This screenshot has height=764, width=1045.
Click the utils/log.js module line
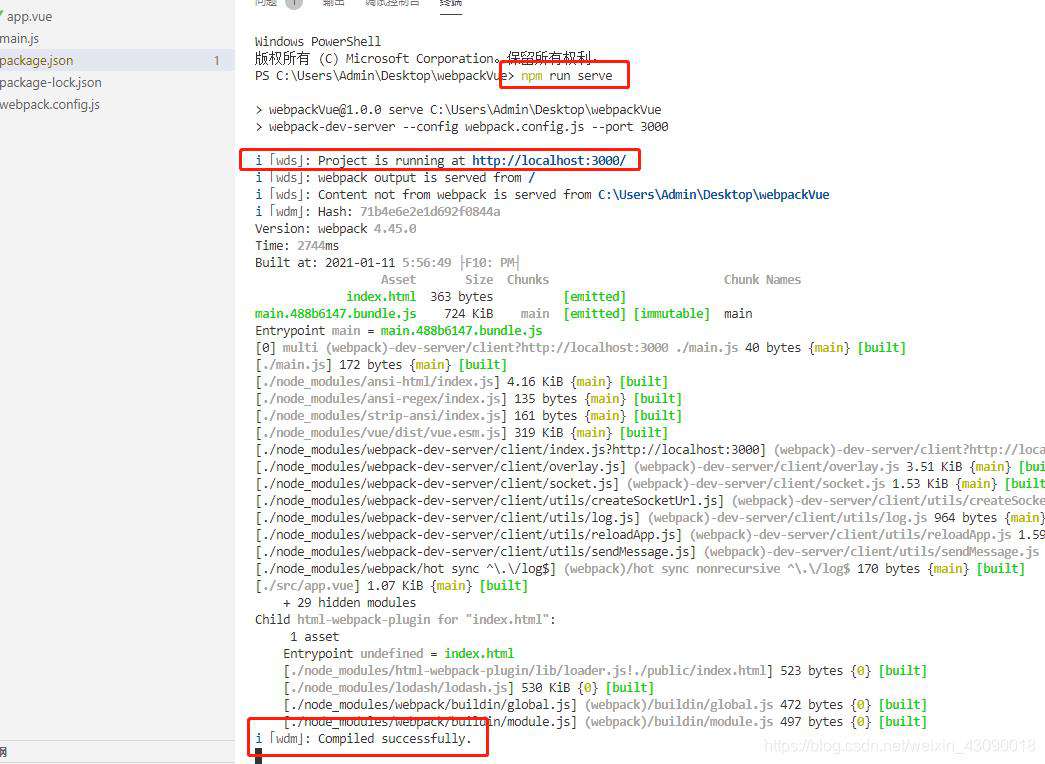tap(650, 517)
